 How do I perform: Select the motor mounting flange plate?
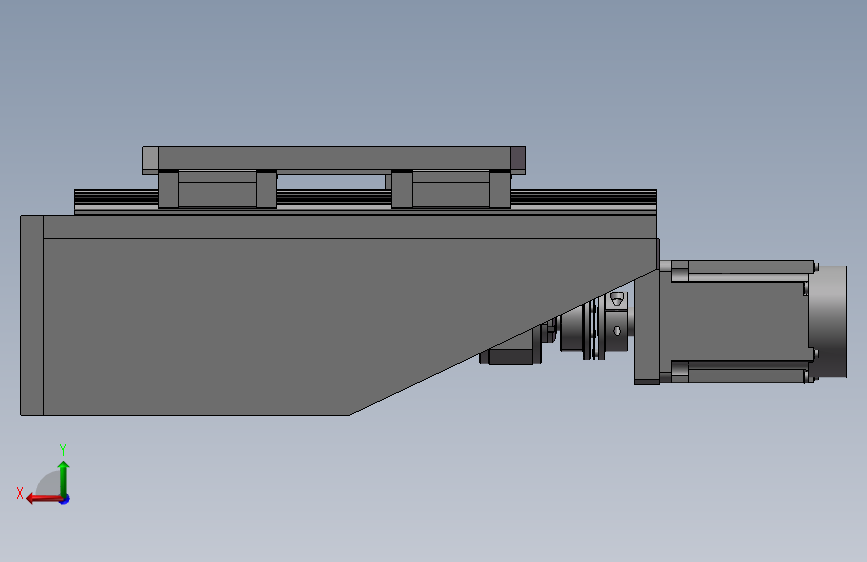(646, 327)
